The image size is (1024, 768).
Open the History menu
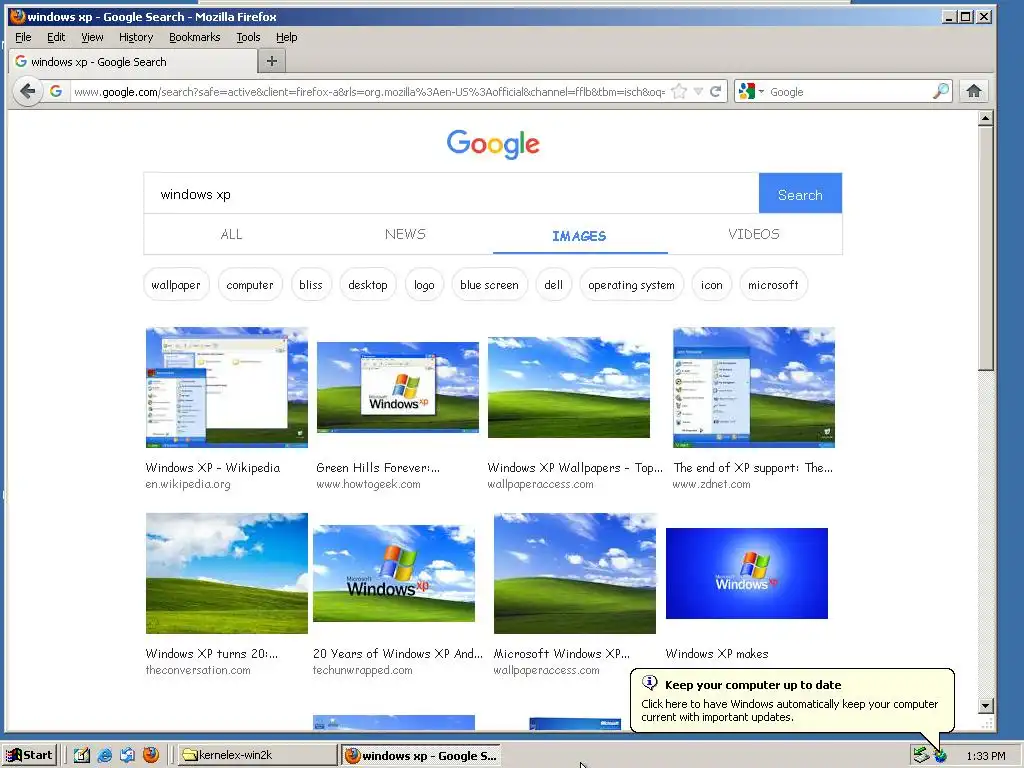[x=136, y=37]
